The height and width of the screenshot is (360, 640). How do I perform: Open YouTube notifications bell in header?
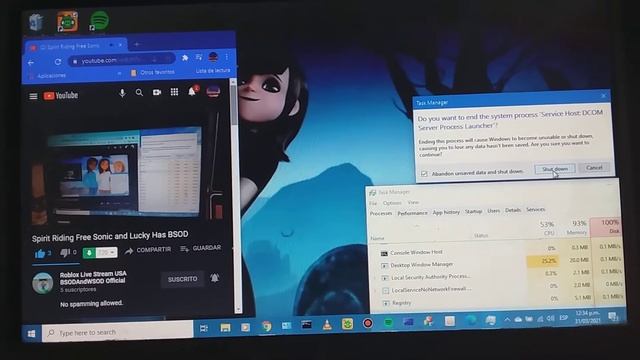click(x=192, y=91)
